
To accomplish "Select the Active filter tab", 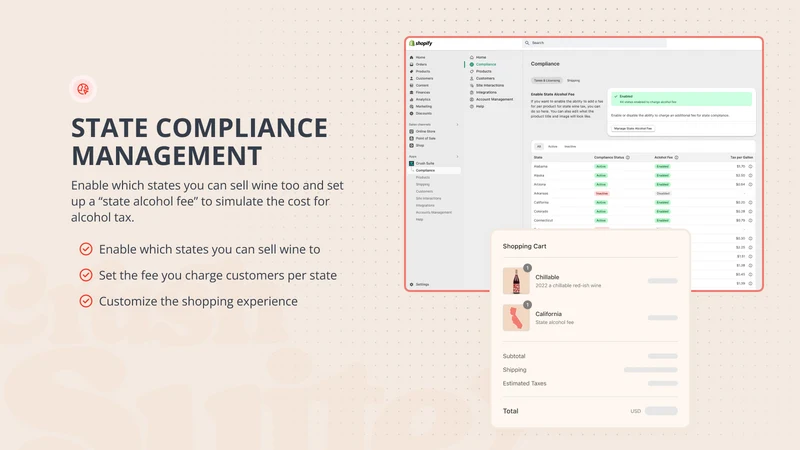I will [x=553, y=146].
